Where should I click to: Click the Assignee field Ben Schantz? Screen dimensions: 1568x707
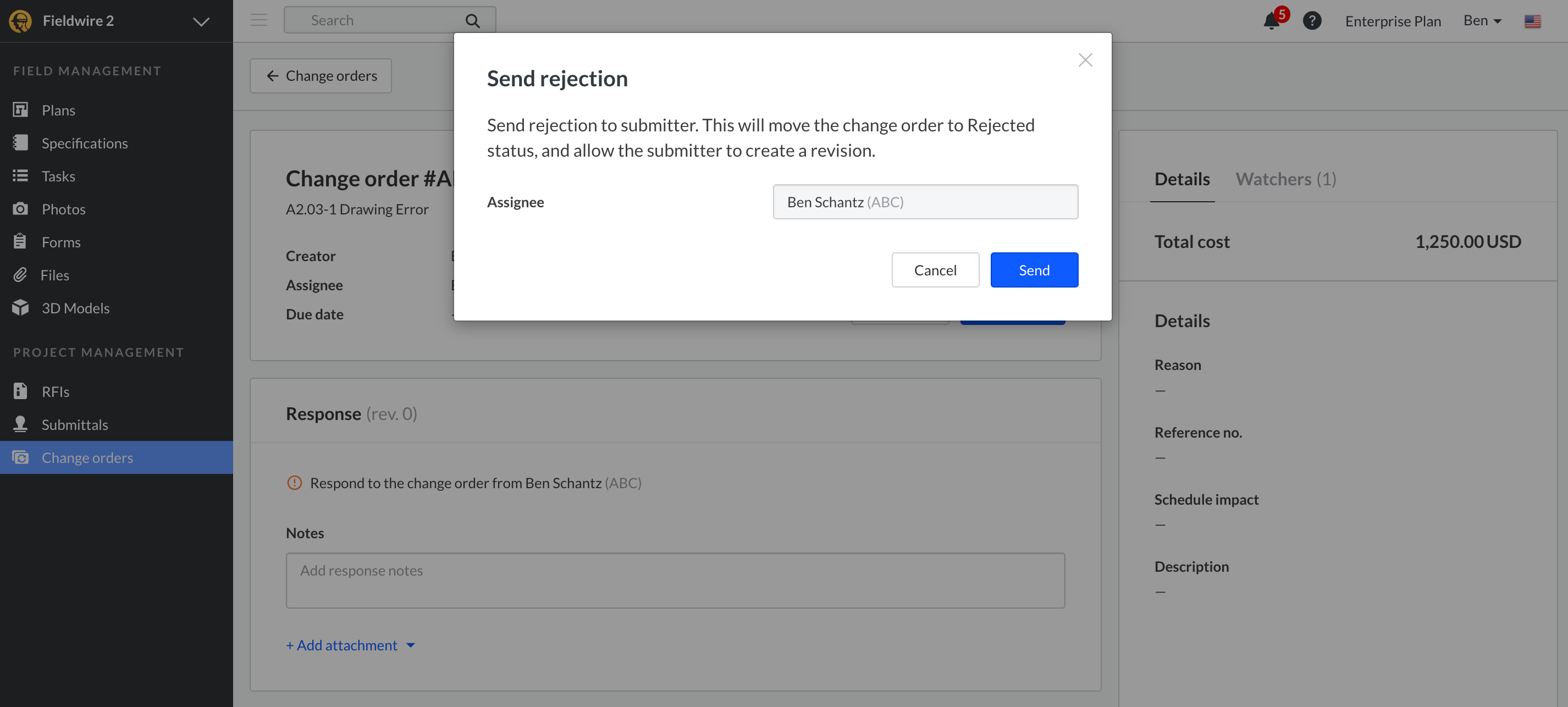point(925,202)
